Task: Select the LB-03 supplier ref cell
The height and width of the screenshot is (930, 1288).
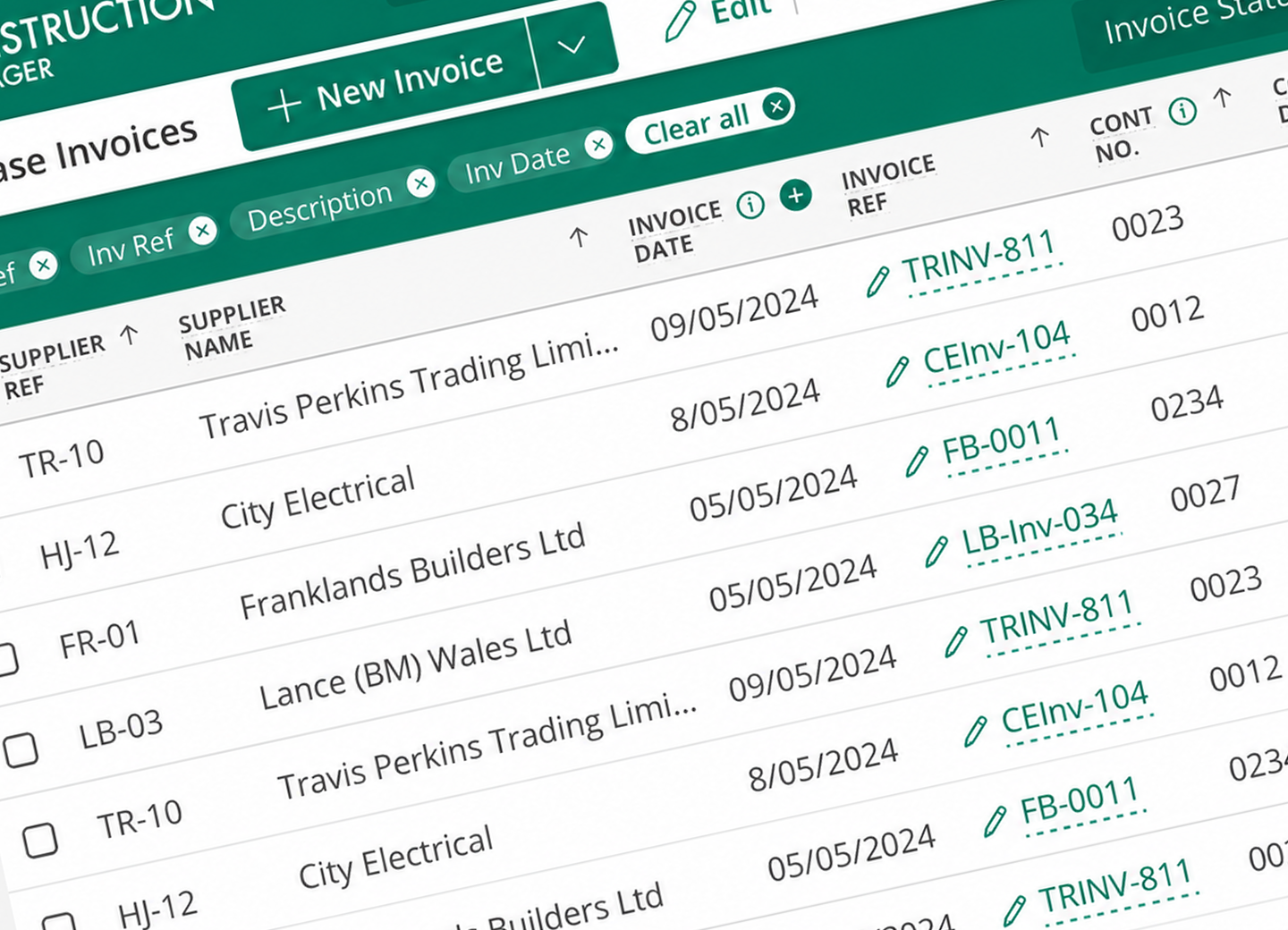Action: (x=121, y=731)
